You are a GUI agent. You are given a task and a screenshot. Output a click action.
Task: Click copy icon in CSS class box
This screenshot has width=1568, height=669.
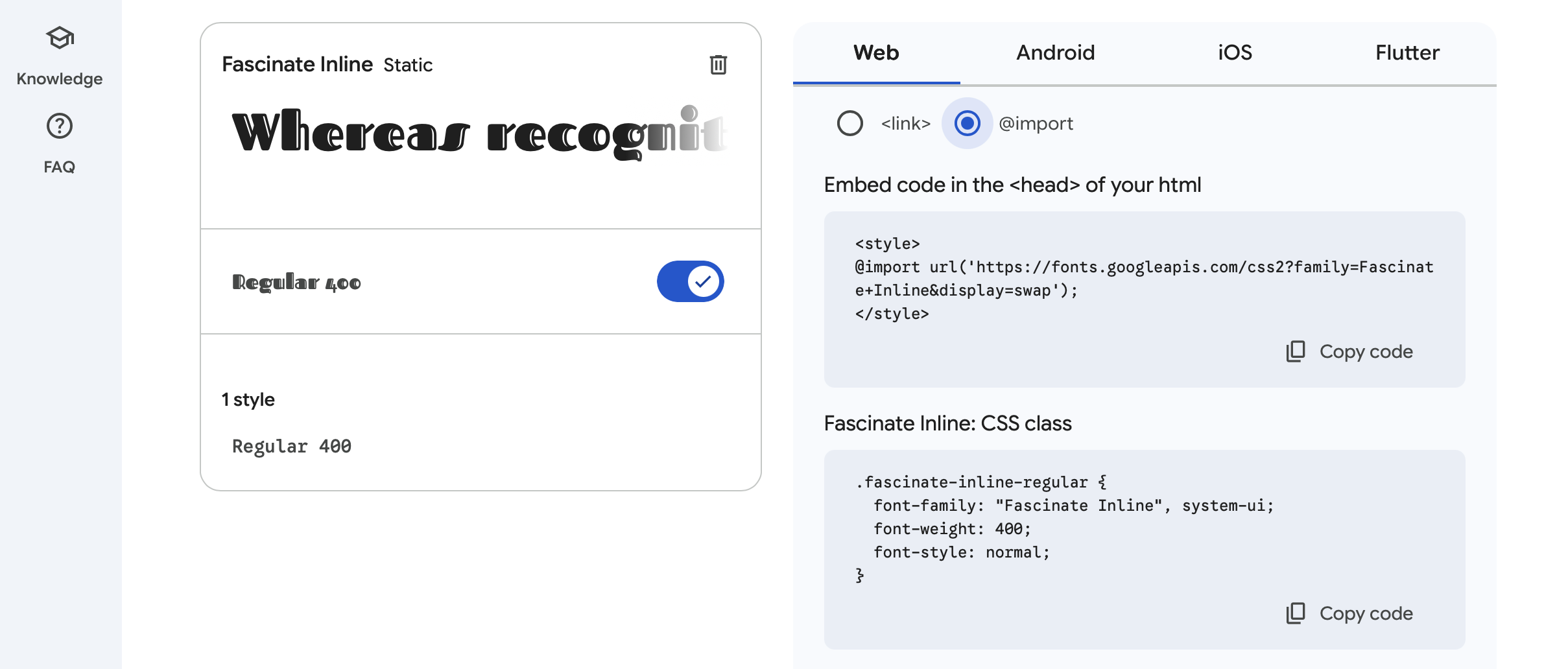point(1296,613)
